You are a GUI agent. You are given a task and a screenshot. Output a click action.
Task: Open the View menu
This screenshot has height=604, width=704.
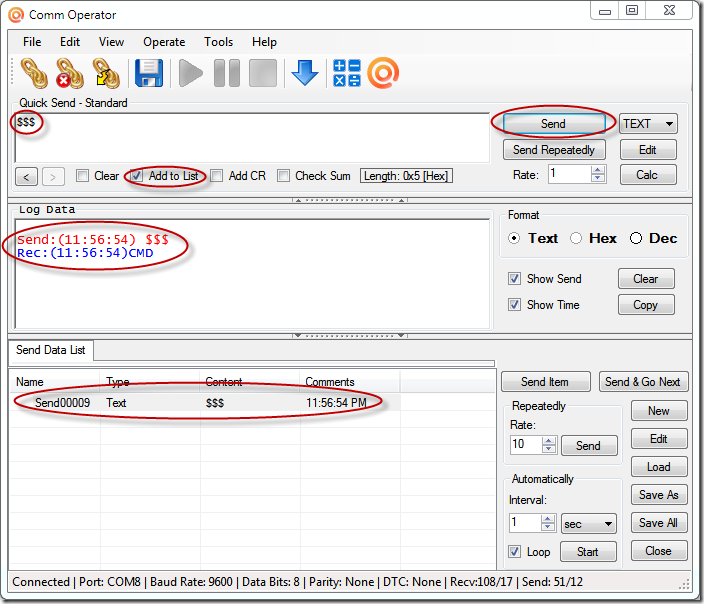tap(111, 42)
